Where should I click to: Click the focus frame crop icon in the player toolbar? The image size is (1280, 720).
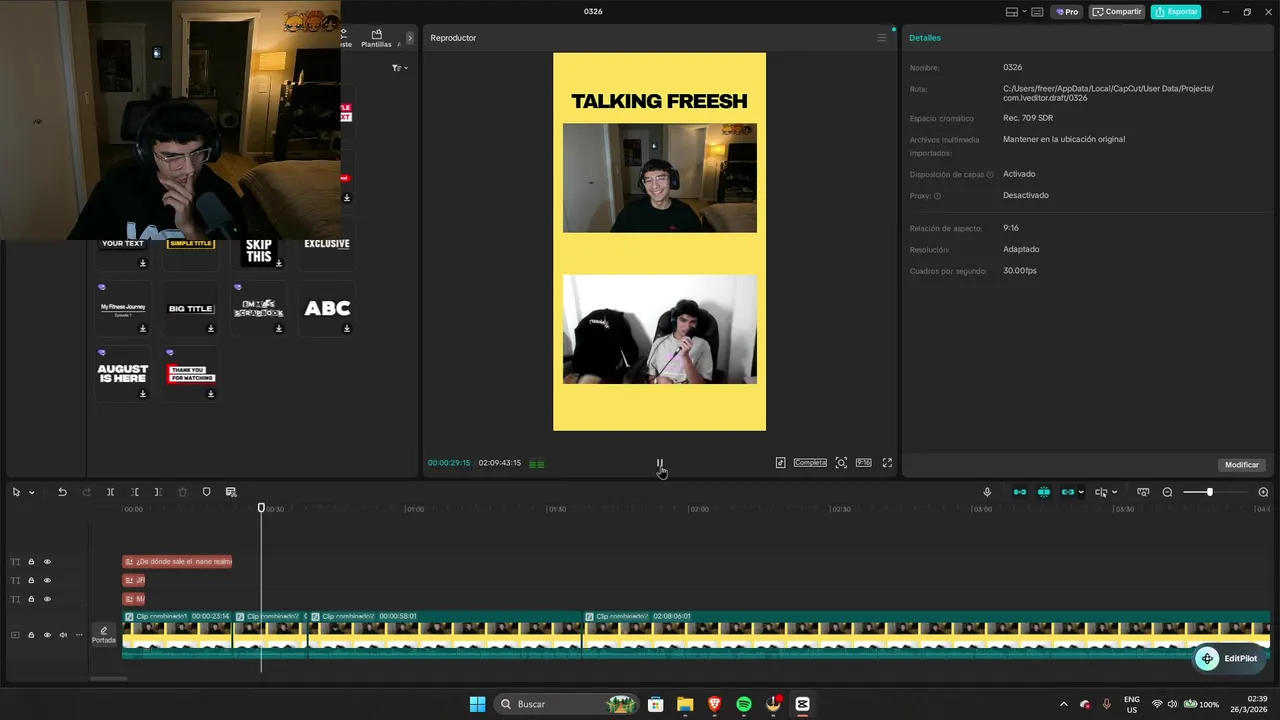tap(841, 463)
